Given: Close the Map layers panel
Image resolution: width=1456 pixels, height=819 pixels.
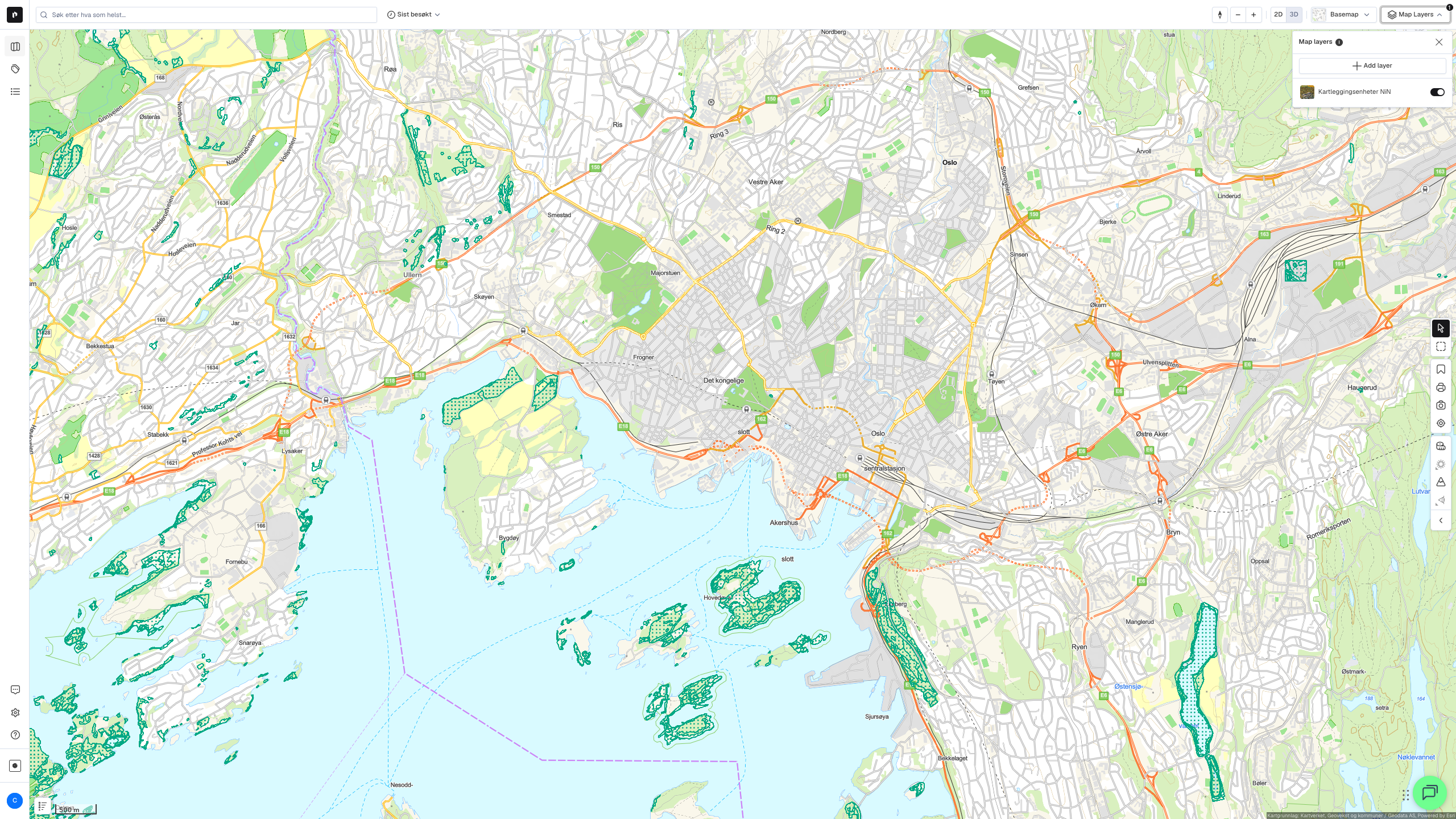Looking at the screenshot, I should coord(1439,42).
